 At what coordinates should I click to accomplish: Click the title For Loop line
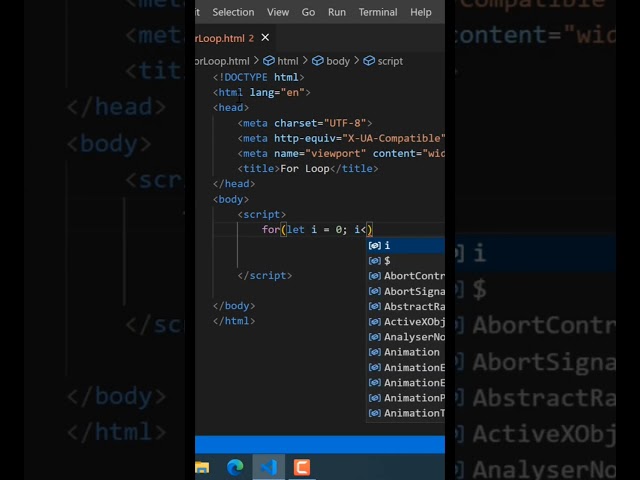(308, 169)
